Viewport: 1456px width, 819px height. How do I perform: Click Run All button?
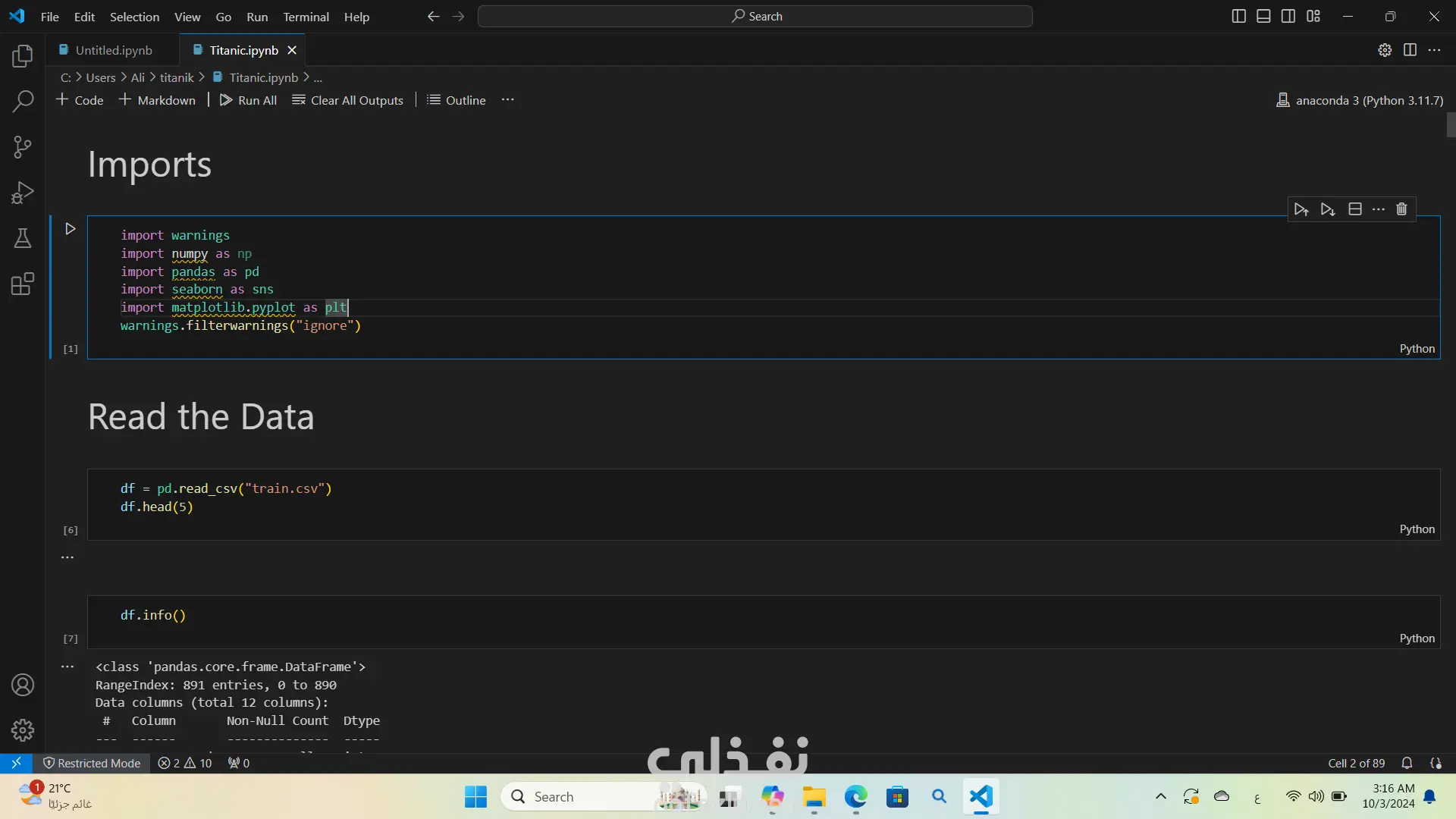[248, 100]
